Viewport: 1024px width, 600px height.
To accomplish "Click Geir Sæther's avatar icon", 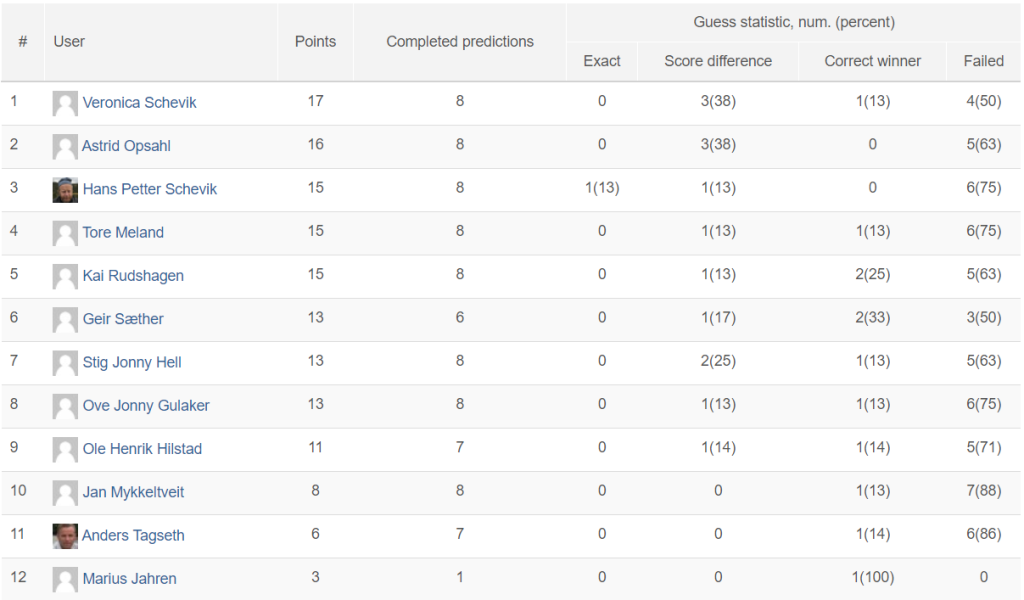I will pos(65,319).
